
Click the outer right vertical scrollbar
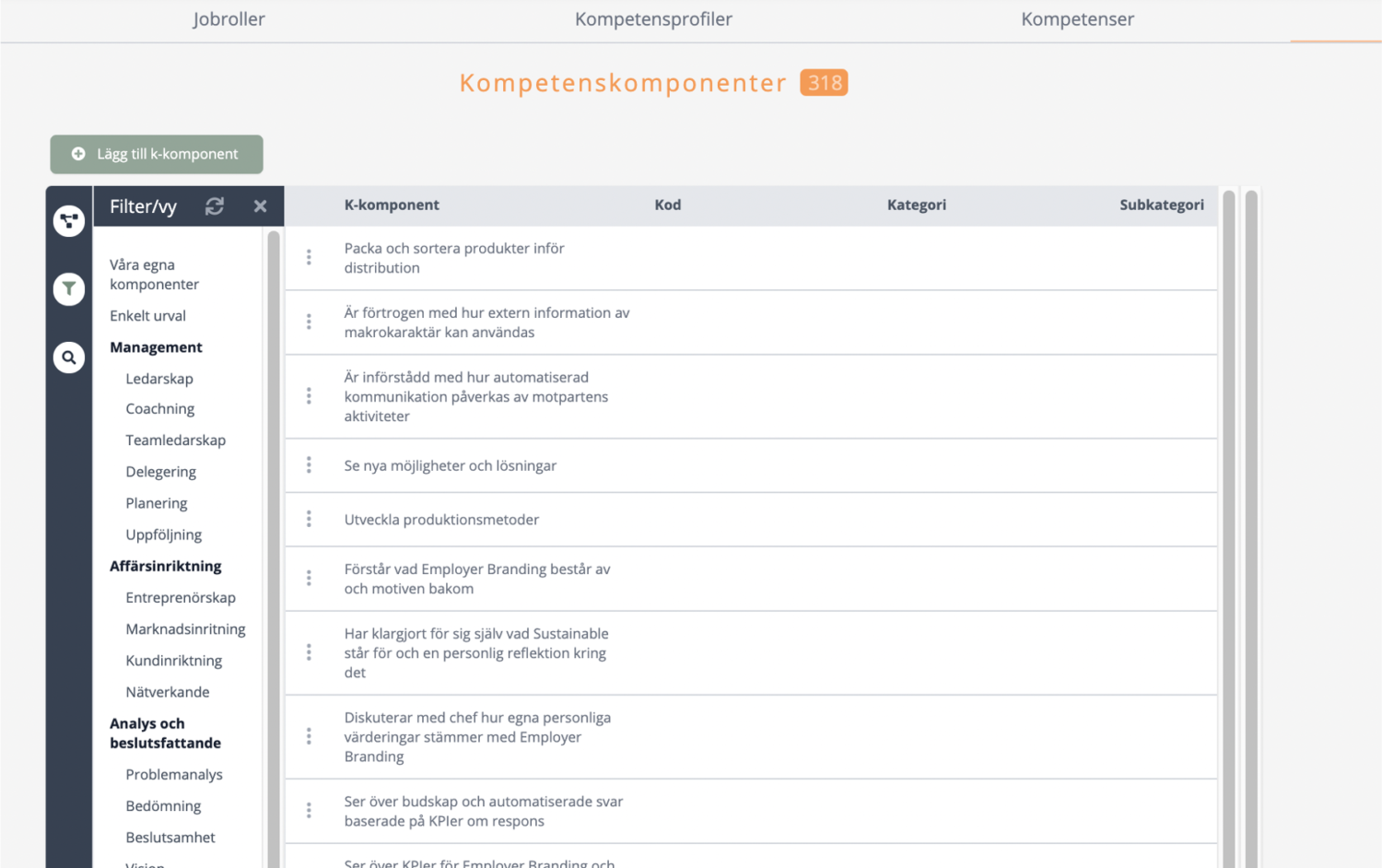[x=1251, y=528]
